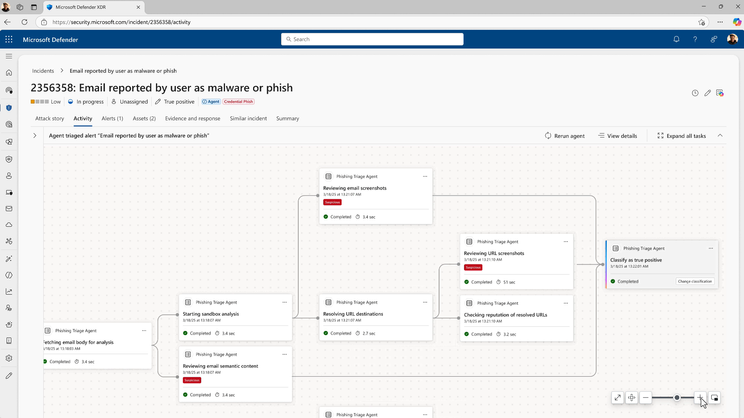Open the Summary tab
Image resolution: width=744 pixels, height=418 pixels.
click(x=288, y=119)
